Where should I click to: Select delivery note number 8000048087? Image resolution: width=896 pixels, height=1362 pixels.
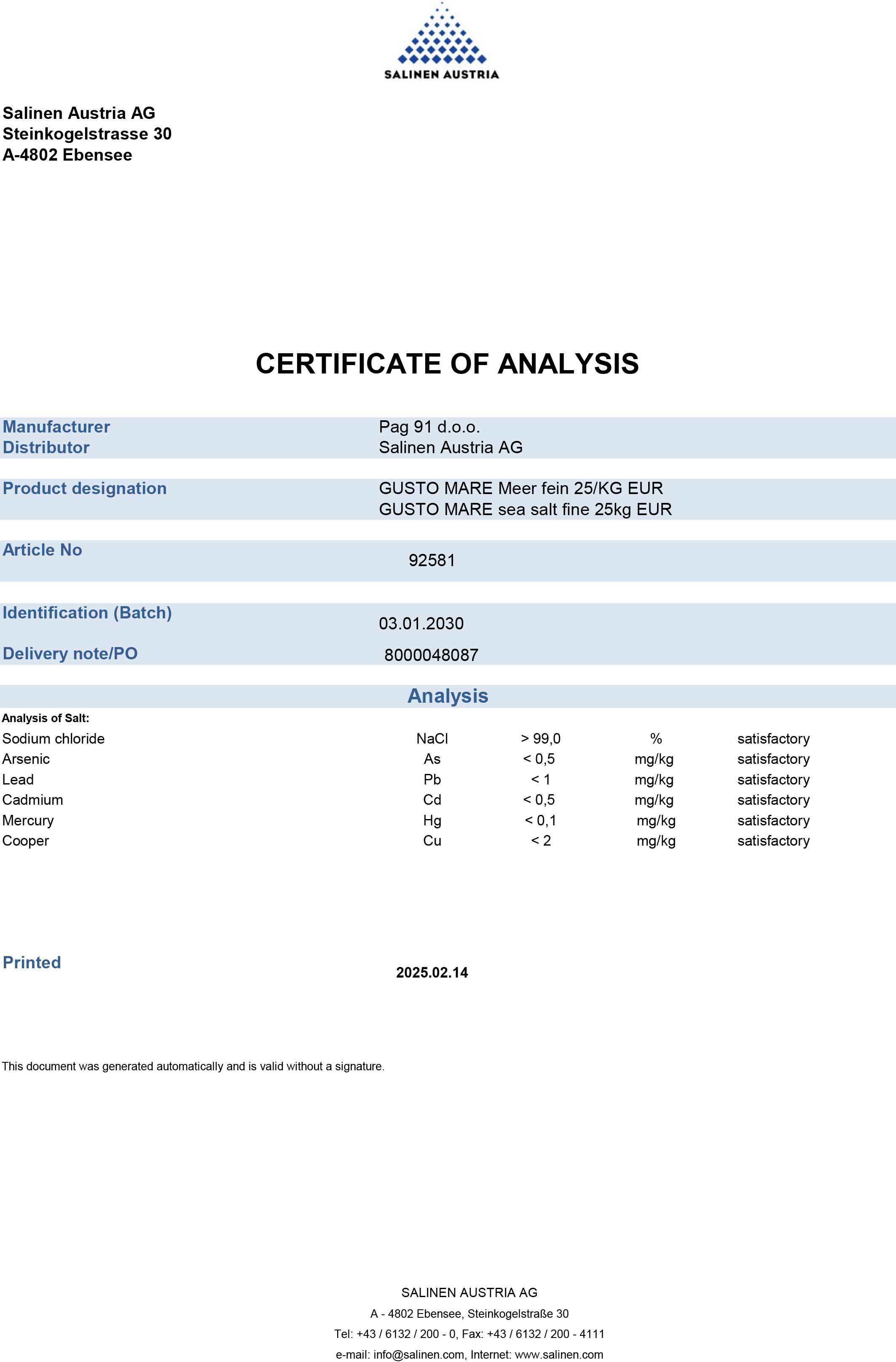[431, 655]
